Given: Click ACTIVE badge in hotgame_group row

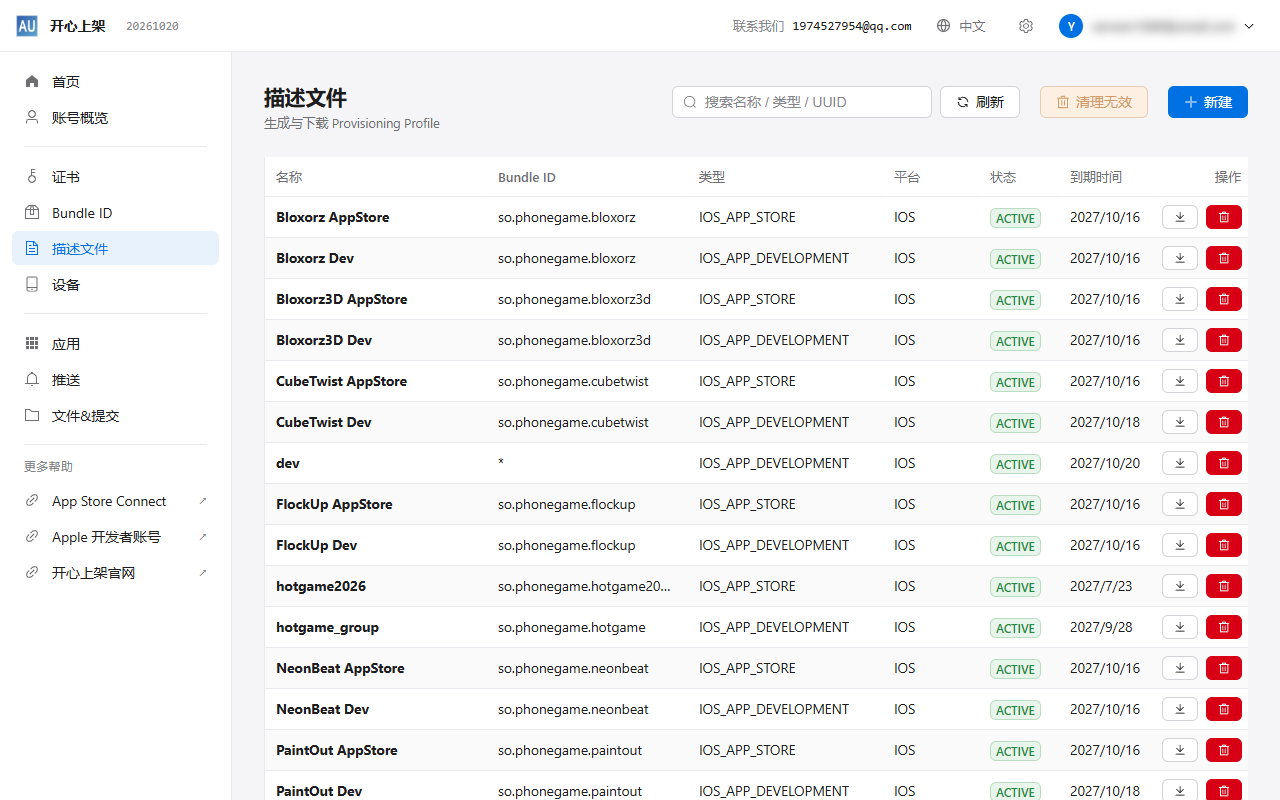Looking at the screenshot, I should (1015, 628).
